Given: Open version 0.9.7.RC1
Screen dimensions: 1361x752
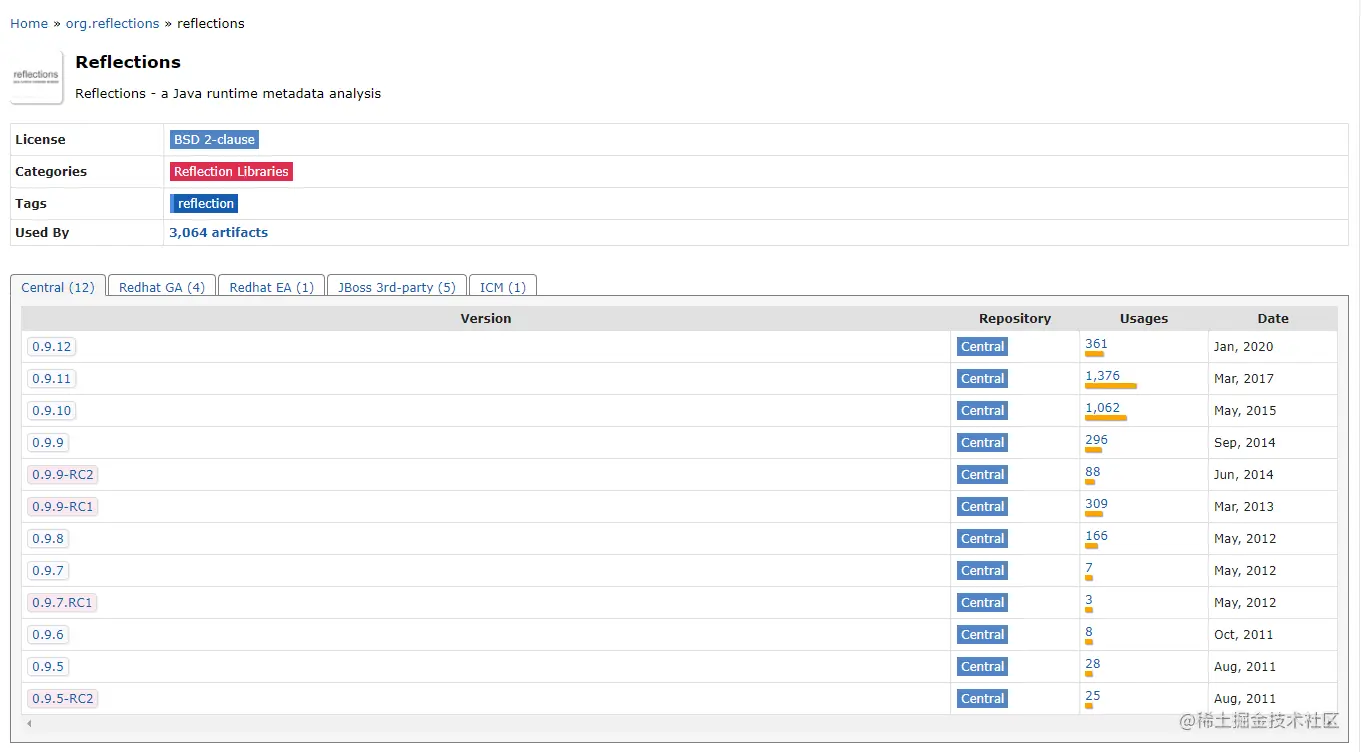Looking at the screenshot, I should tap(63, 603).
